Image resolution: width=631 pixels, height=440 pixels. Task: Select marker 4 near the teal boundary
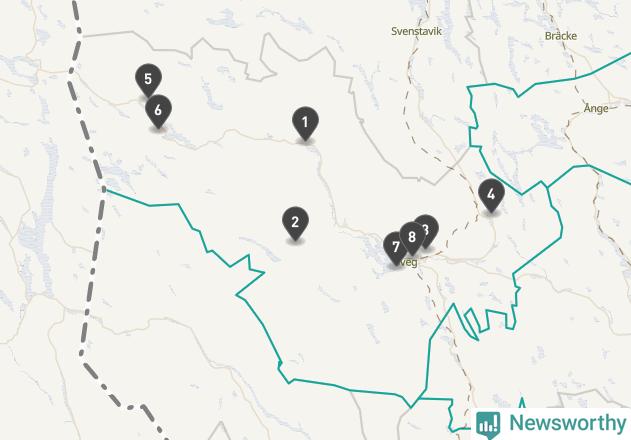[x=491, y=195]
